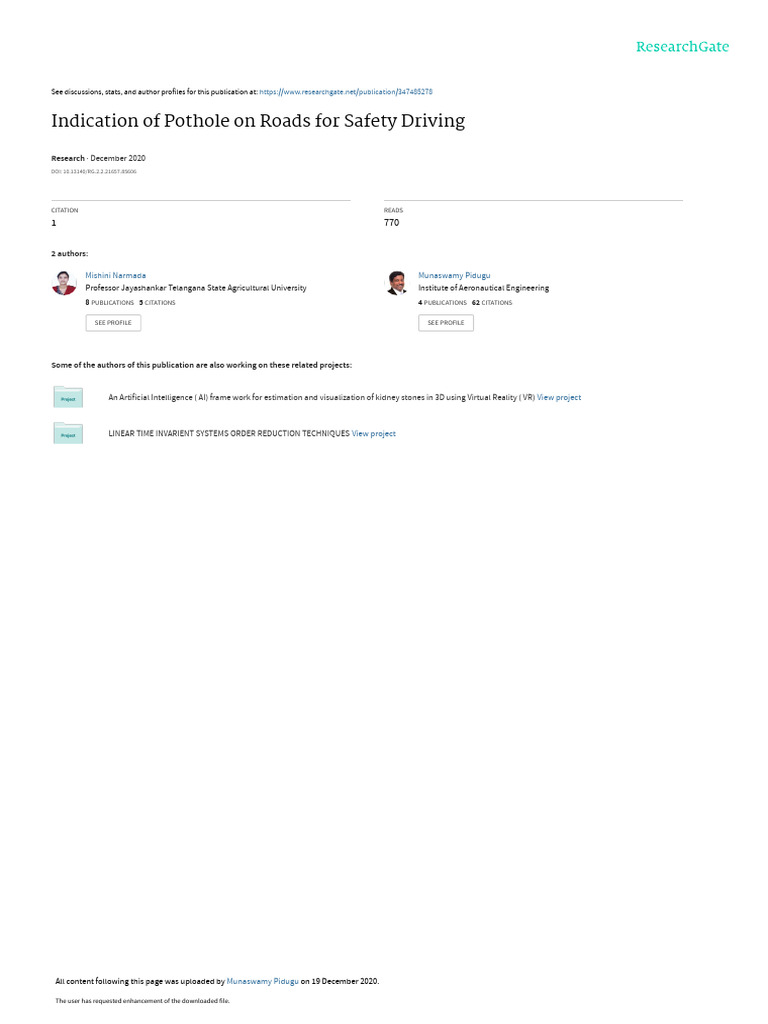The height and width of the screenshot is (1024, 768).
Task: Click Munaswamy Pidugu uploader link at page bottom
Action: pos(263,981)
